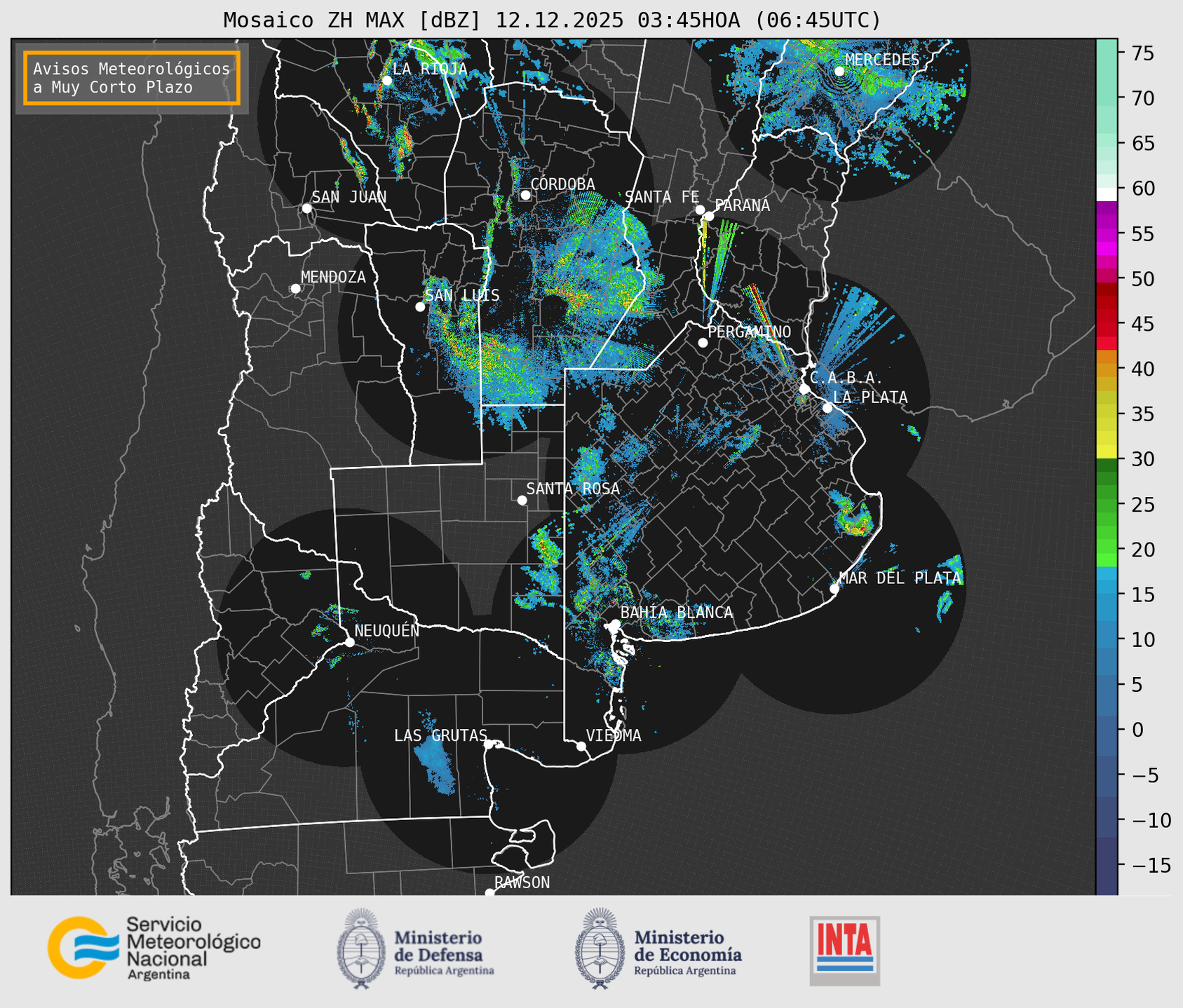Click the Ministerio de Economía emblem
Image resolution: width=1183 pixels, height=1008 pixels.
[600, 948]
